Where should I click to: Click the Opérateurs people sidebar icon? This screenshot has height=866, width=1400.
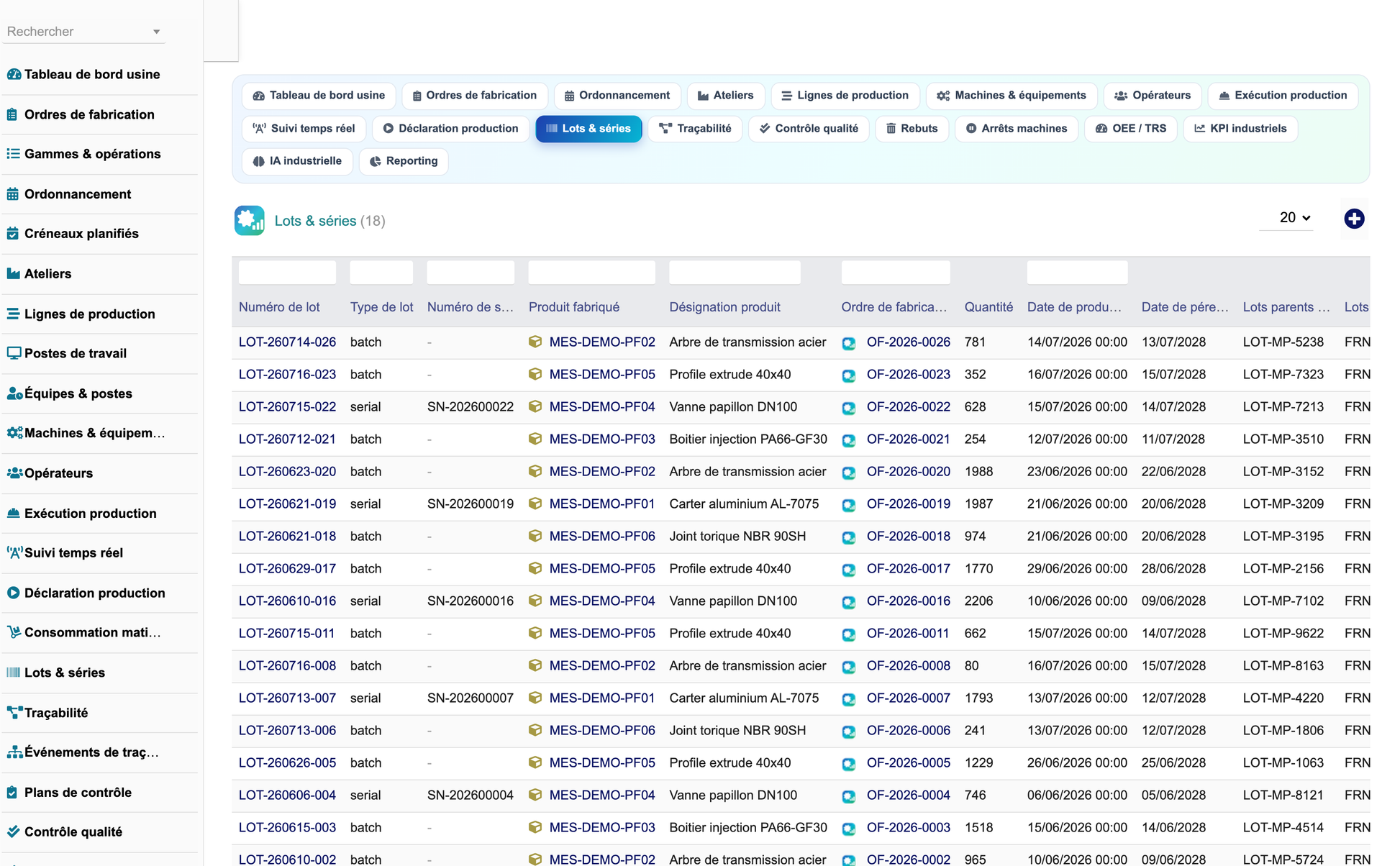click(x=14, y=473)
